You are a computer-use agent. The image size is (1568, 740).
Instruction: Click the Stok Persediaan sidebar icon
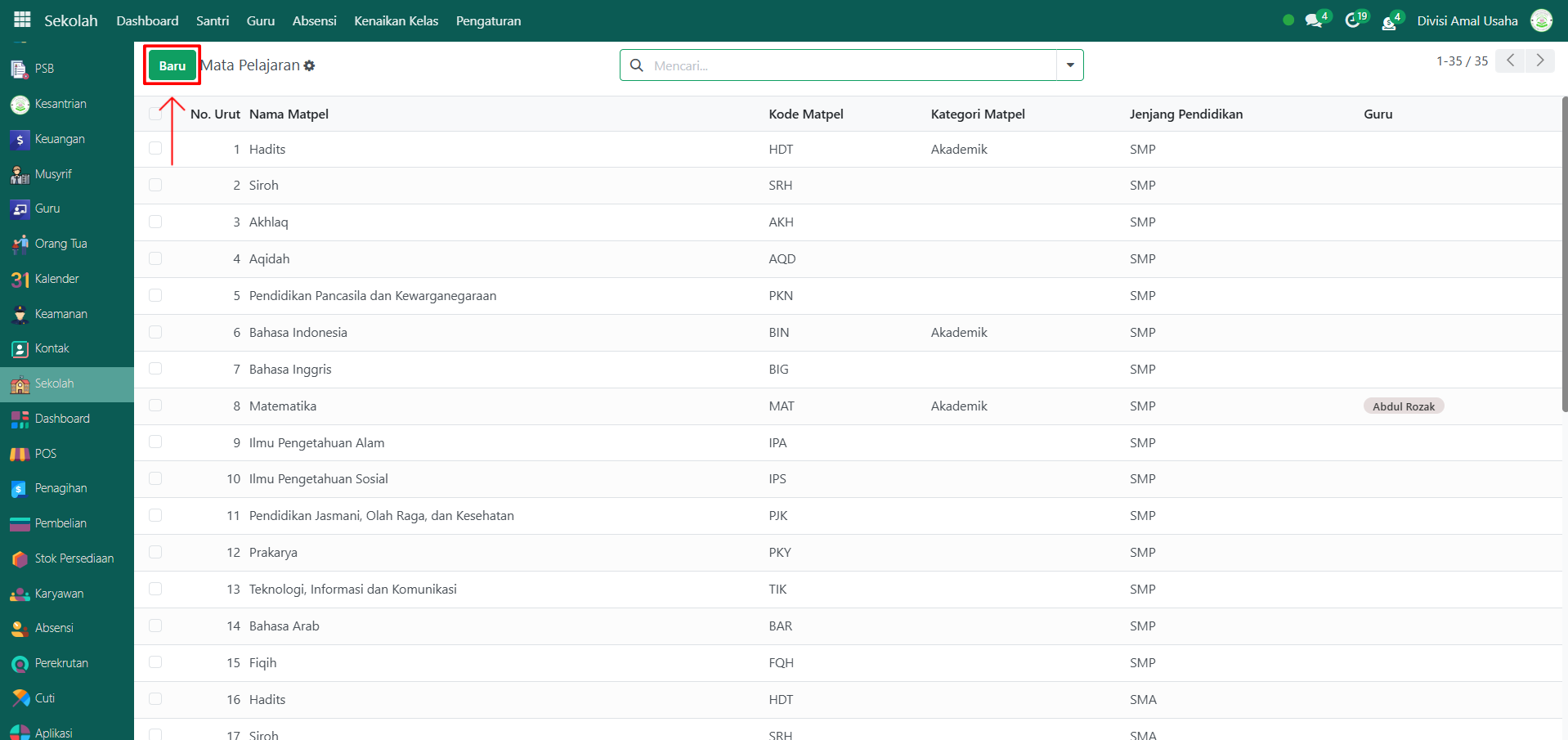click(20, 559)
